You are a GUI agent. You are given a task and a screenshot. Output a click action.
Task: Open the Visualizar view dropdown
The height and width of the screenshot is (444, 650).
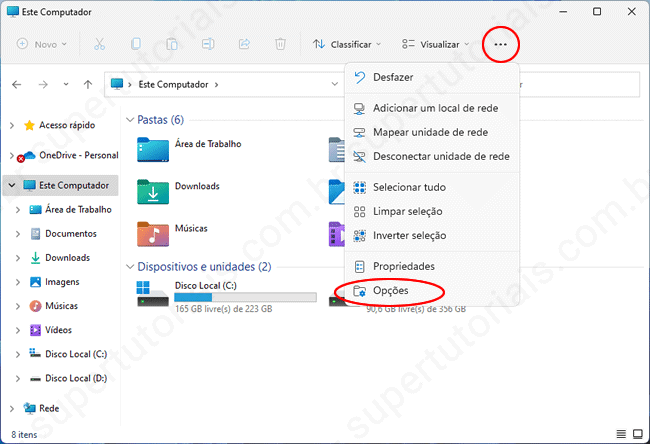(x=436, y=44)
